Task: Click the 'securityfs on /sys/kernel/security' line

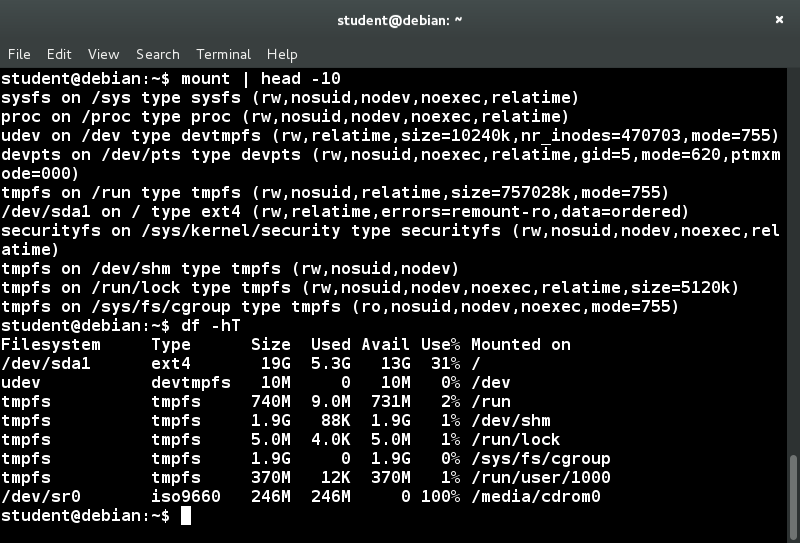Action: (x=390, y=240)
